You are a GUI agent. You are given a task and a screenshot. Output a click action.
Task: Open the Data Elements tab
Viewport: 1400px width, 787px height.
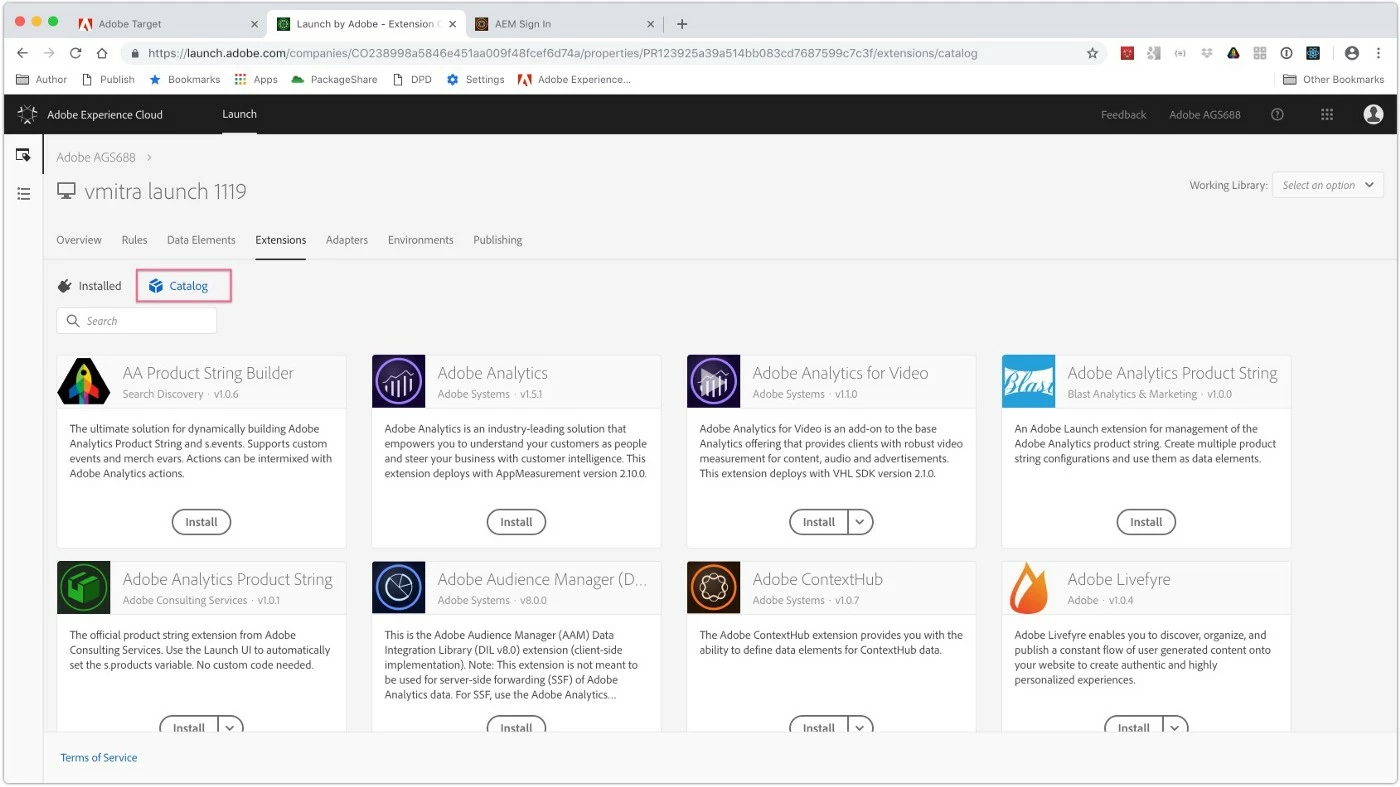(x=201, y=240)
